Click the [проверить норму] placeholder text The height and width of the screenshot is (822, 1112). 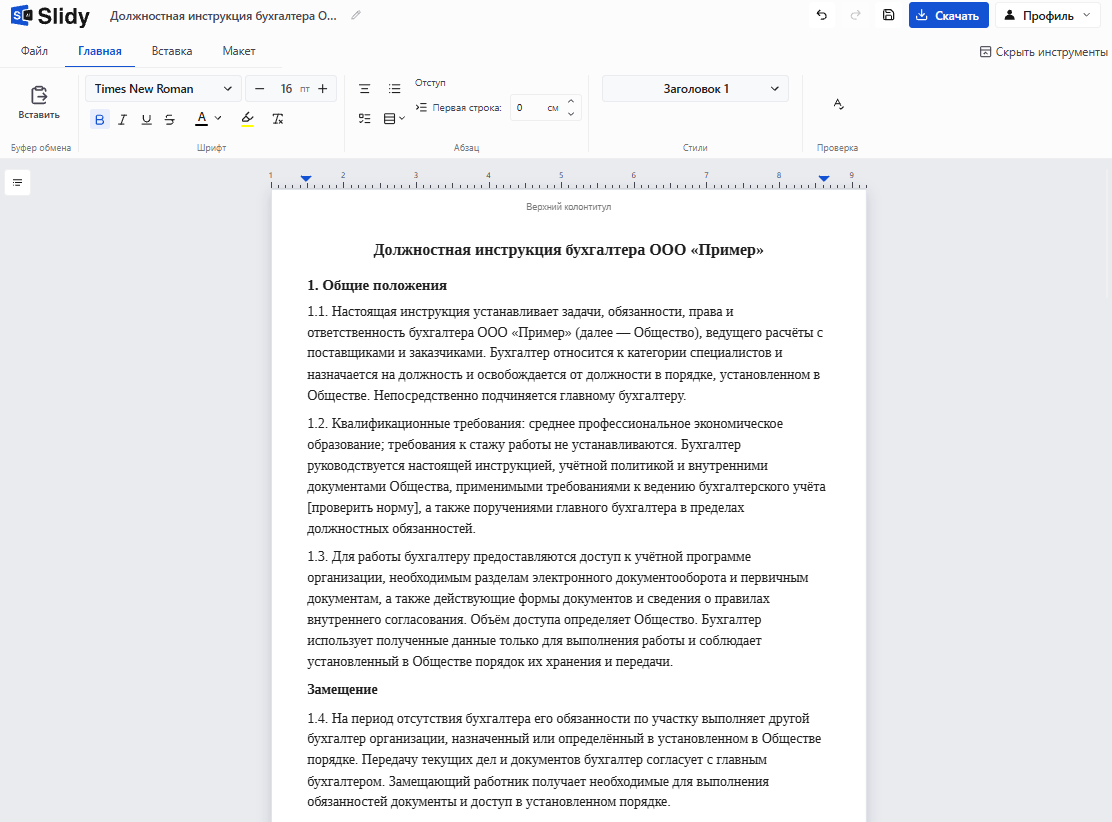[x=365, y=508]
